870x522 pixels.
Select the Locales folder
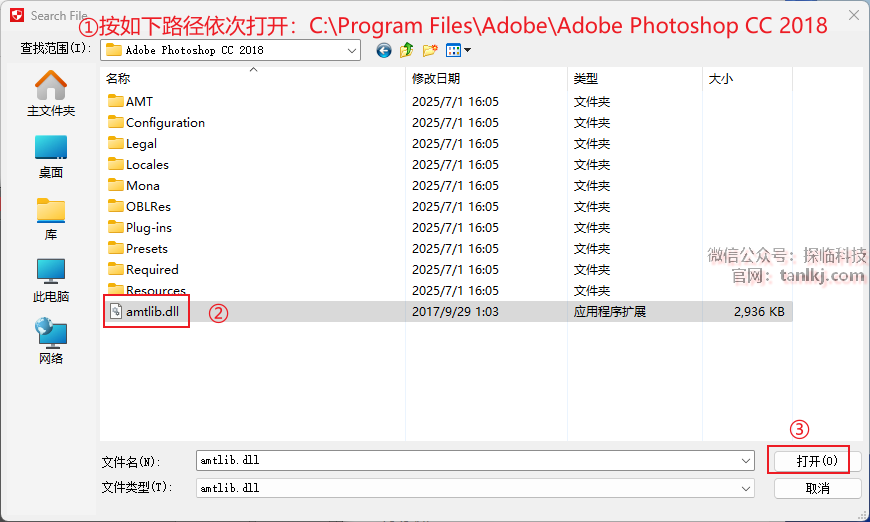pyautogui.click(x=138, y=165)
